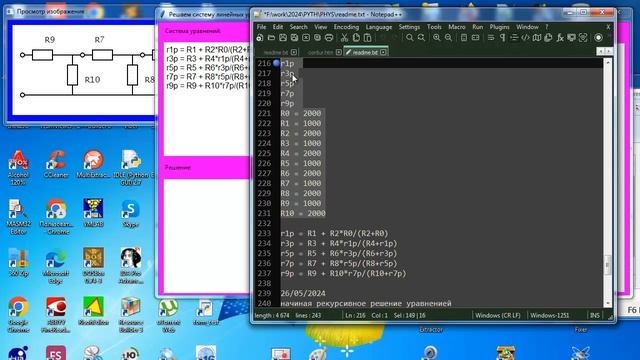
Task: Click the Record Macro circle icon
Action: coord(598,38)
